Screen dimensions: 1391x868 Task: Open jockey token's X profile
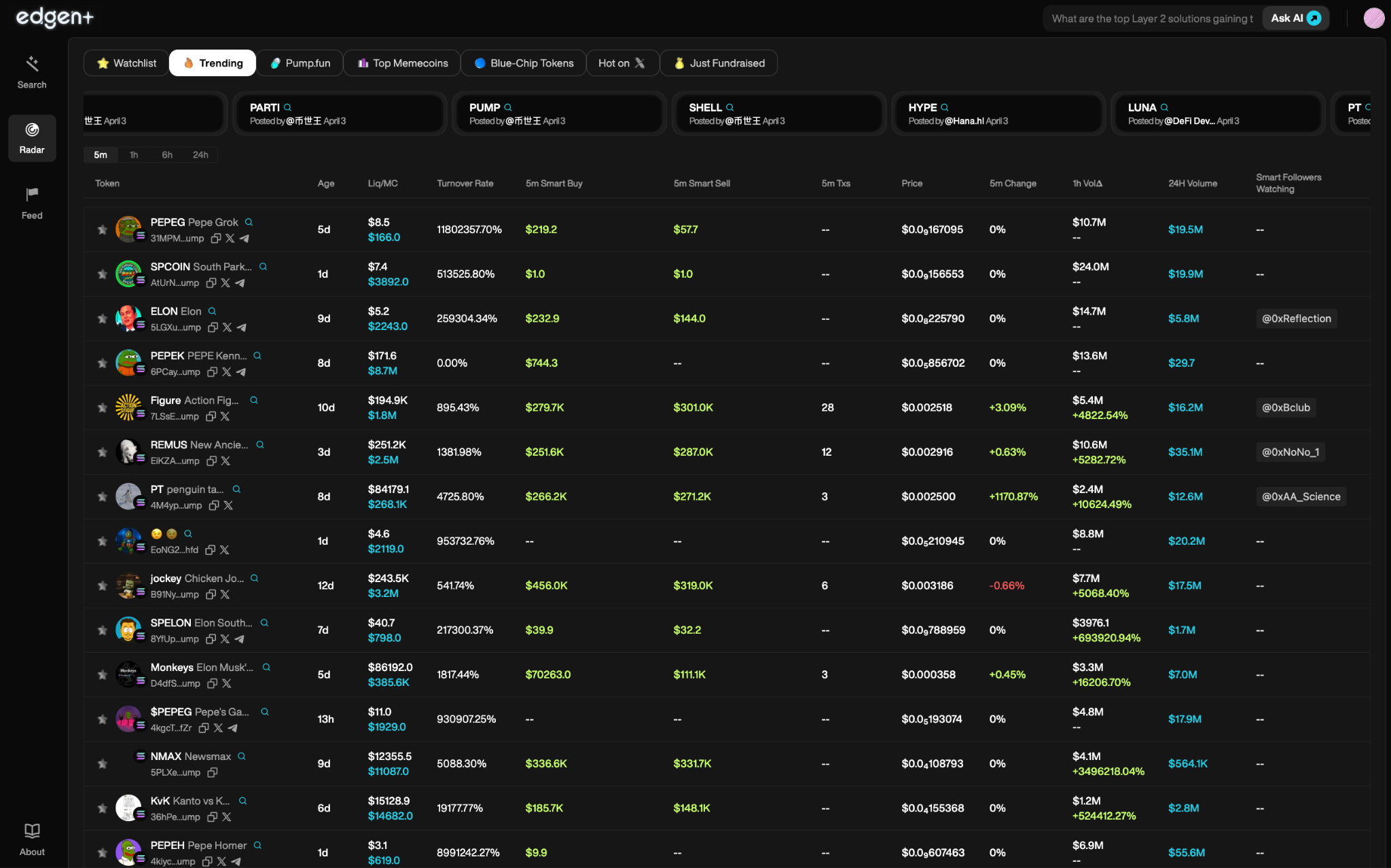(x=225, y=594)
